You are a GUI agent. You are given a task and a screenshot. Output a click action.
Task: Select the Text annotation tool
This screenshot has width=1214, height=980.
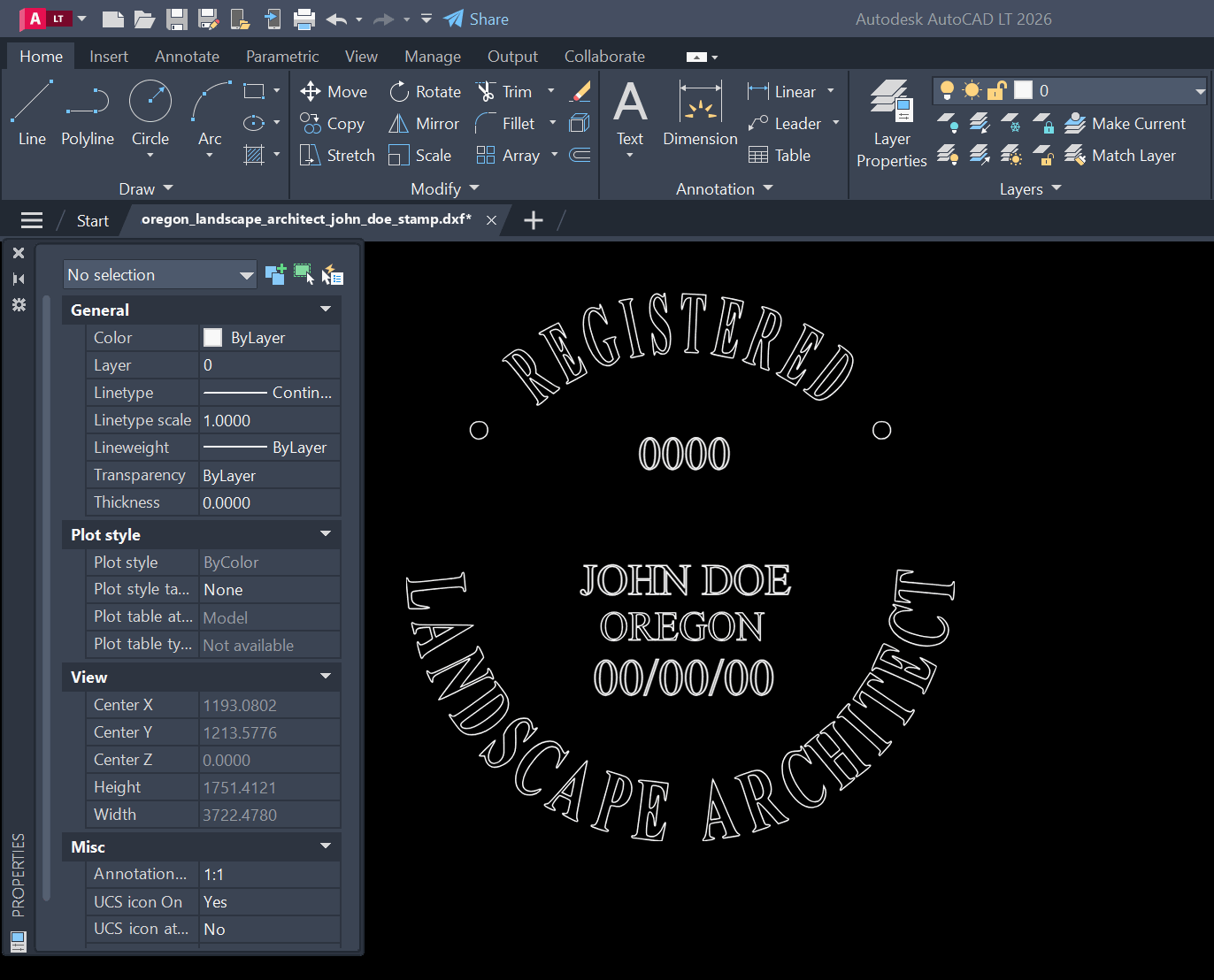[630, 113]
